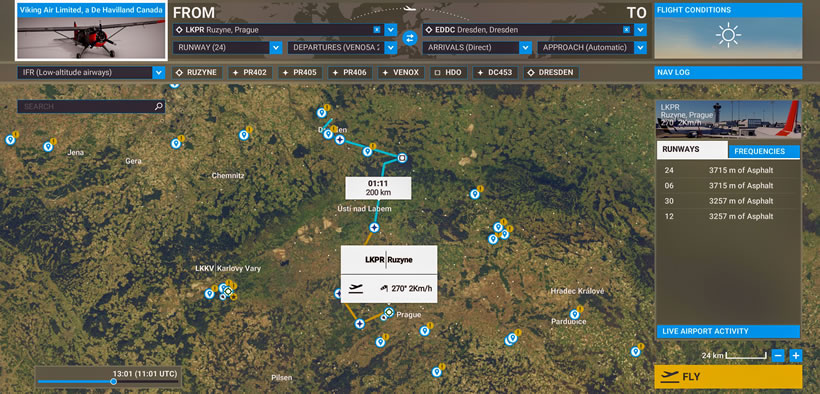
Task: Click the time of day slider handle
Action: pyautogui.click(x=113, y=381)
